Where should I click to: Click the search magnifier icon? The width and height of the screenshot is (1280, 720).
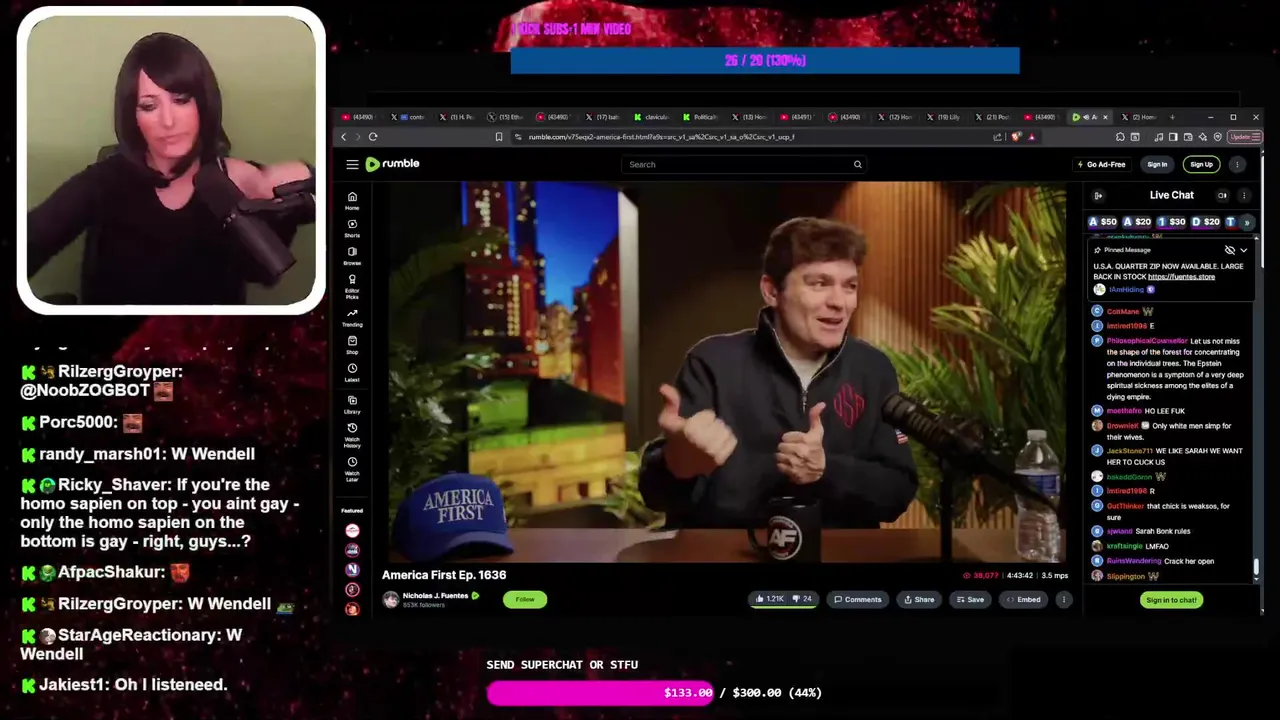click(857, 164)
